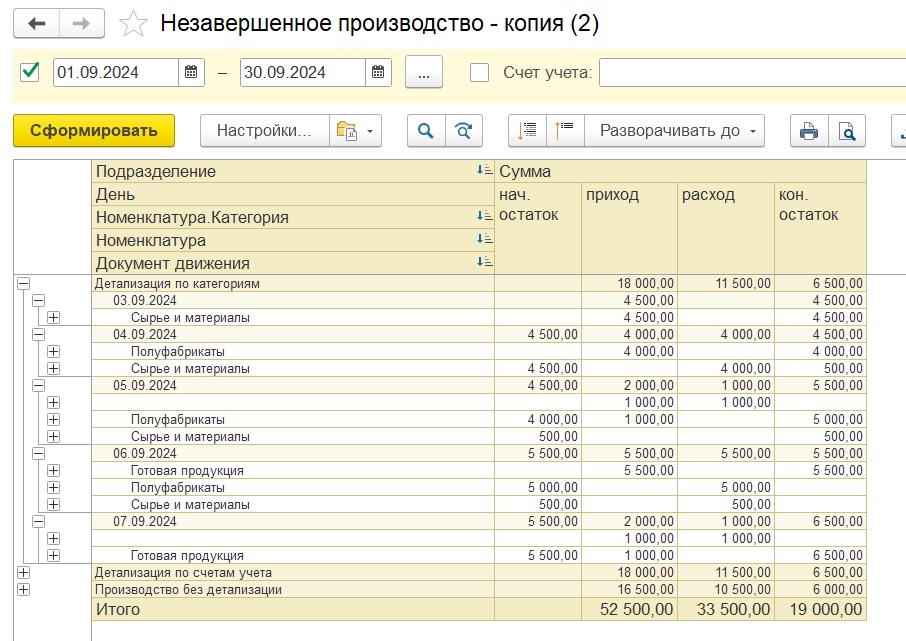This screenshot has height=641, width=906.
Task: Print the report with printer icon
Action: [x=809, y=131]
